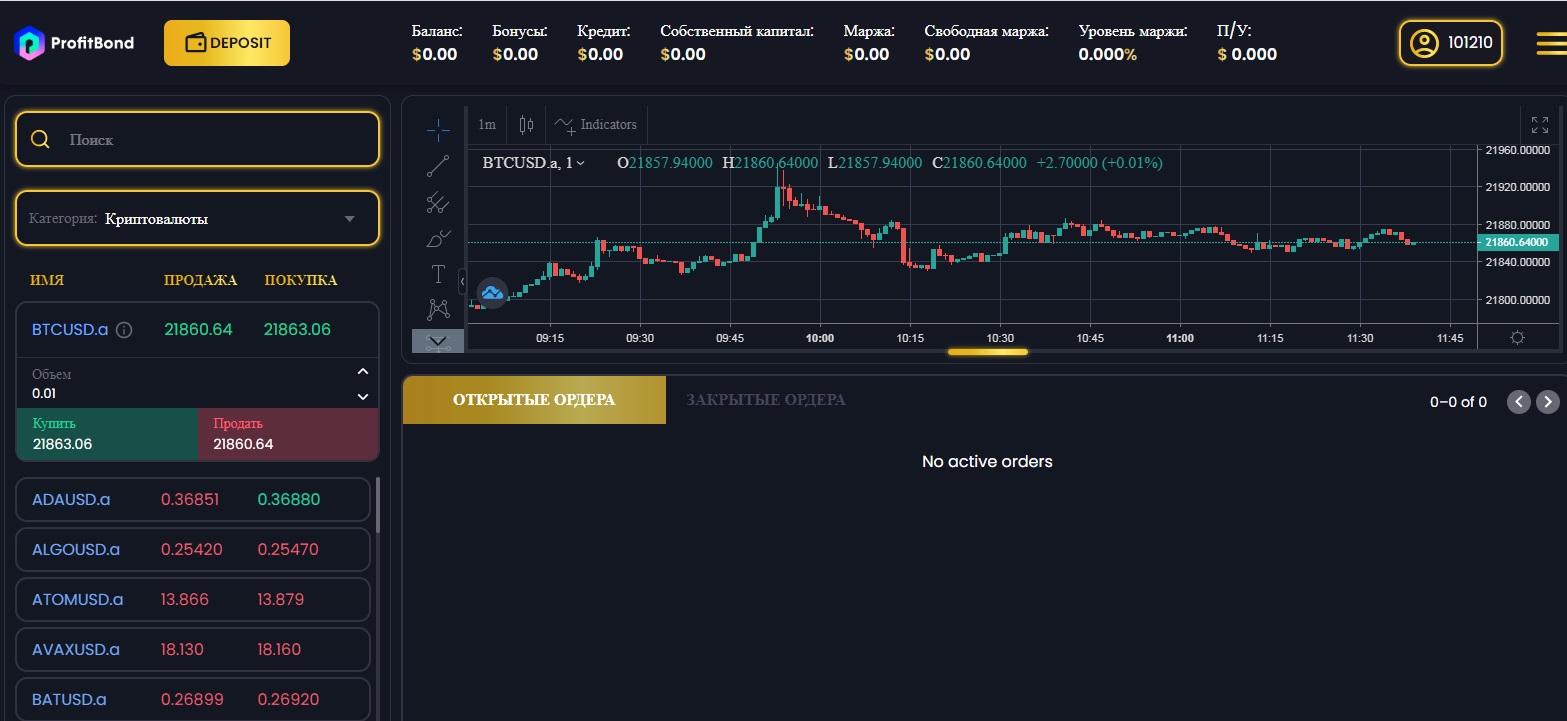Viewport: 1567px width, 721px height.
Task: Click the Купить 21863.06 buy button
Action: [x=107, y=434]
